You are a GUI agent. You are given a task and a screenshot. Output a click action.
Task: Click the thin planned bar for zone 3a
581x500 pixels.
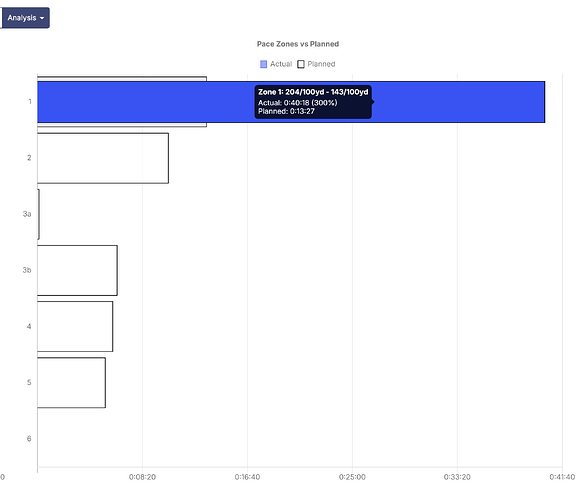click(39, 214)
